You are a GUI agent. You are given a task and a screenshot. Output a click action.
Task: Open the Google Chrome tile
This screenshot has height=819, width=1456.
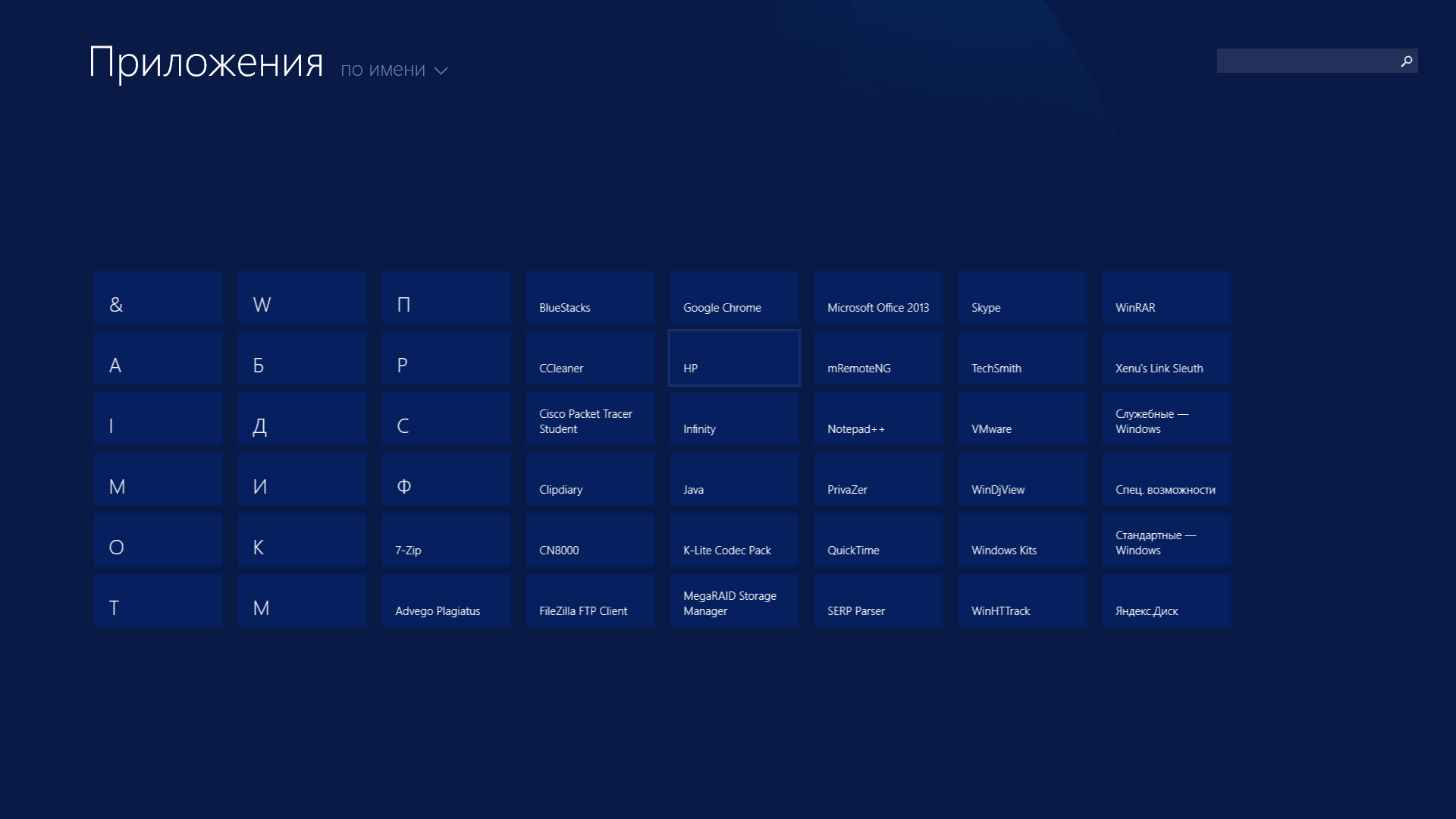[734, 297]
